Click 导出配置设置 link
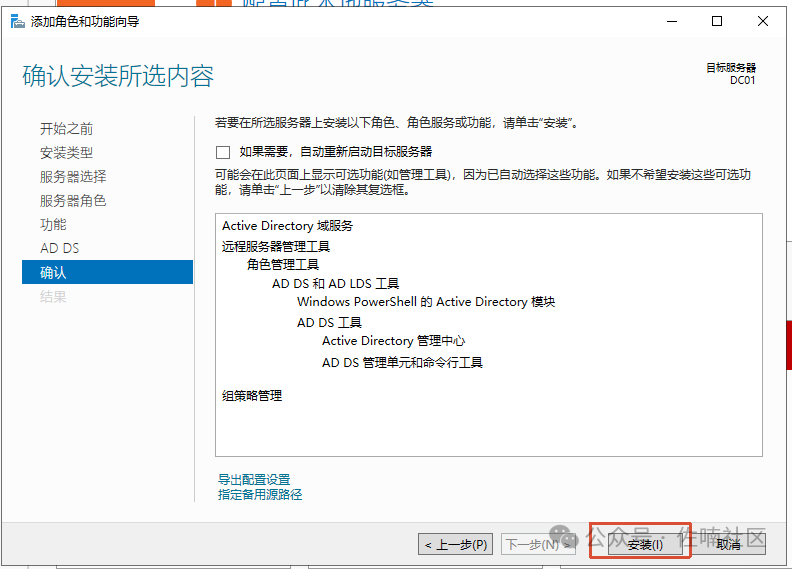Screen dimensions: 792x569 pos(254,479)
